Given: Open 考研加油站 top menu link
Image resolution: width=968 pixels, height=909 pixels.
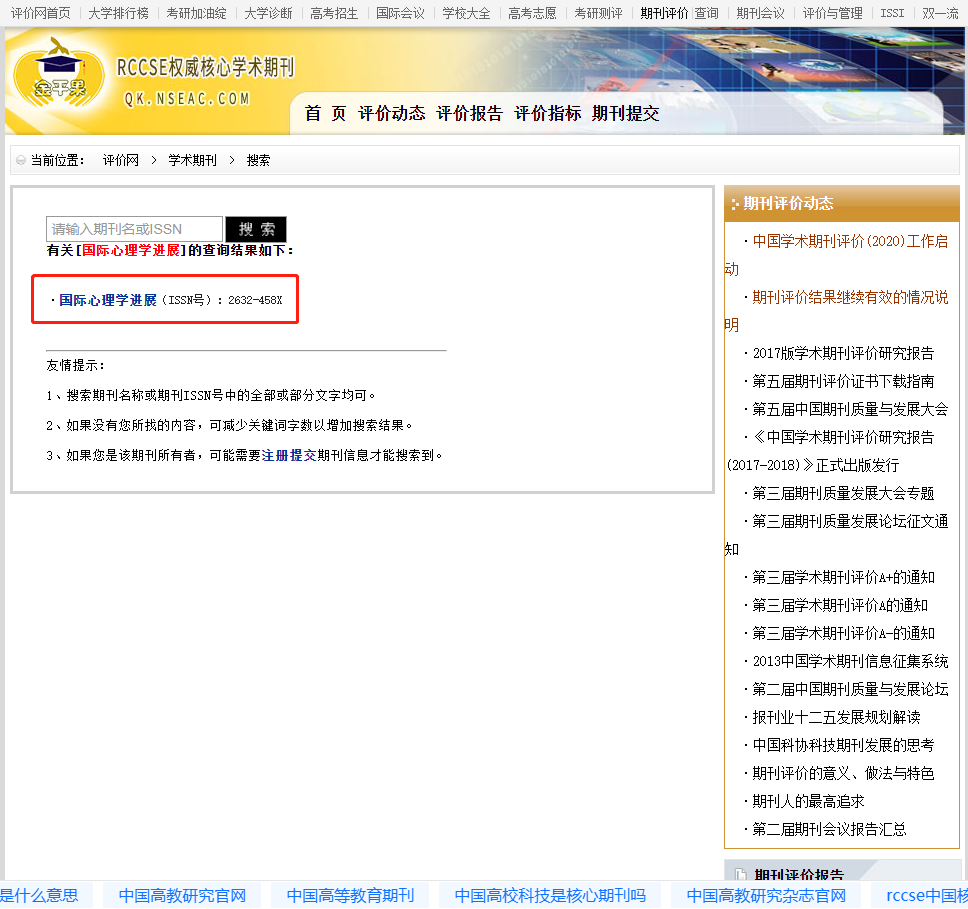Looking at the screenshot, I should click(196, 13).
